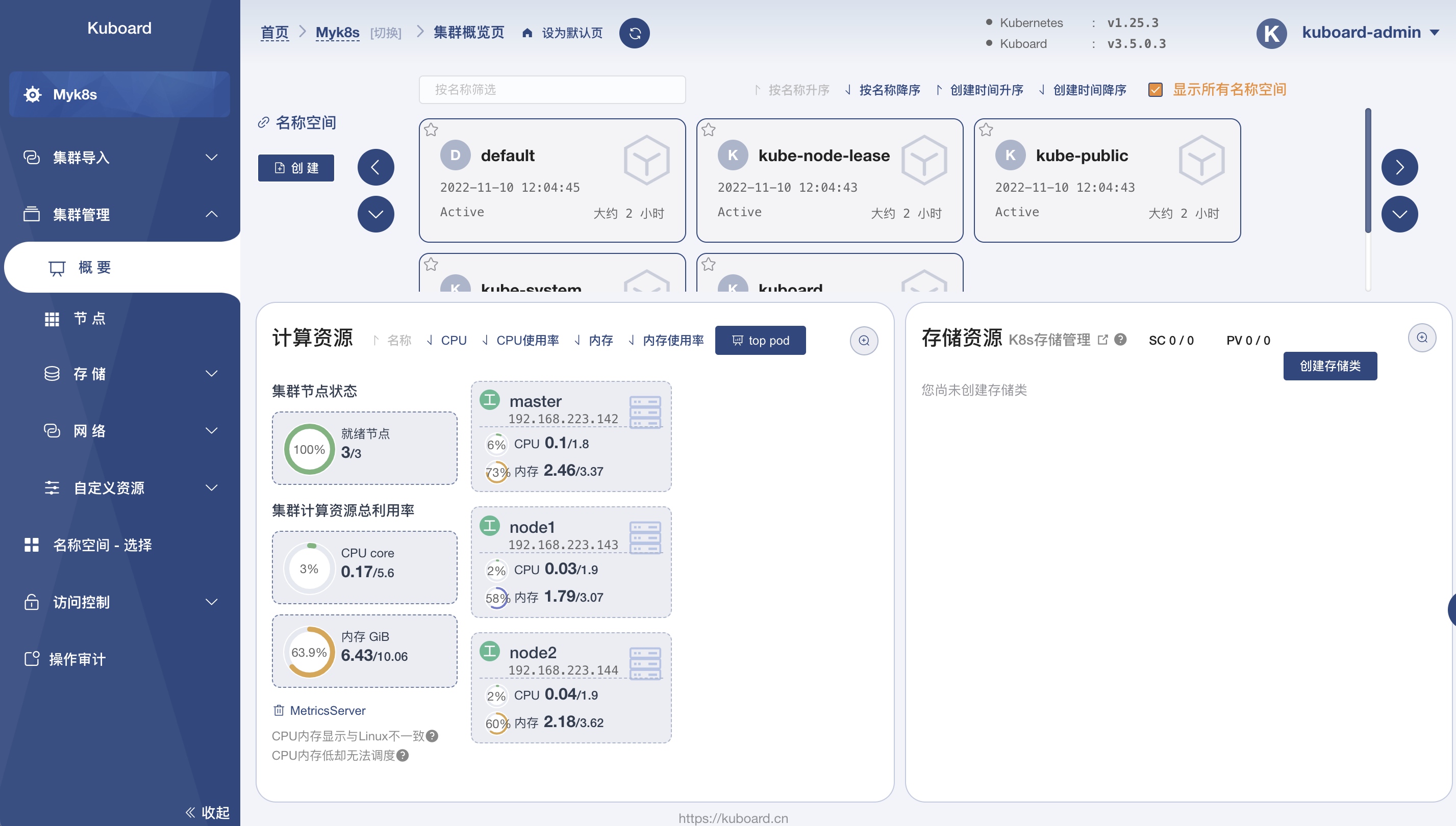Open 操作审计 in the sidebar
1456x826 pixels.
click(x=77, y=659)
